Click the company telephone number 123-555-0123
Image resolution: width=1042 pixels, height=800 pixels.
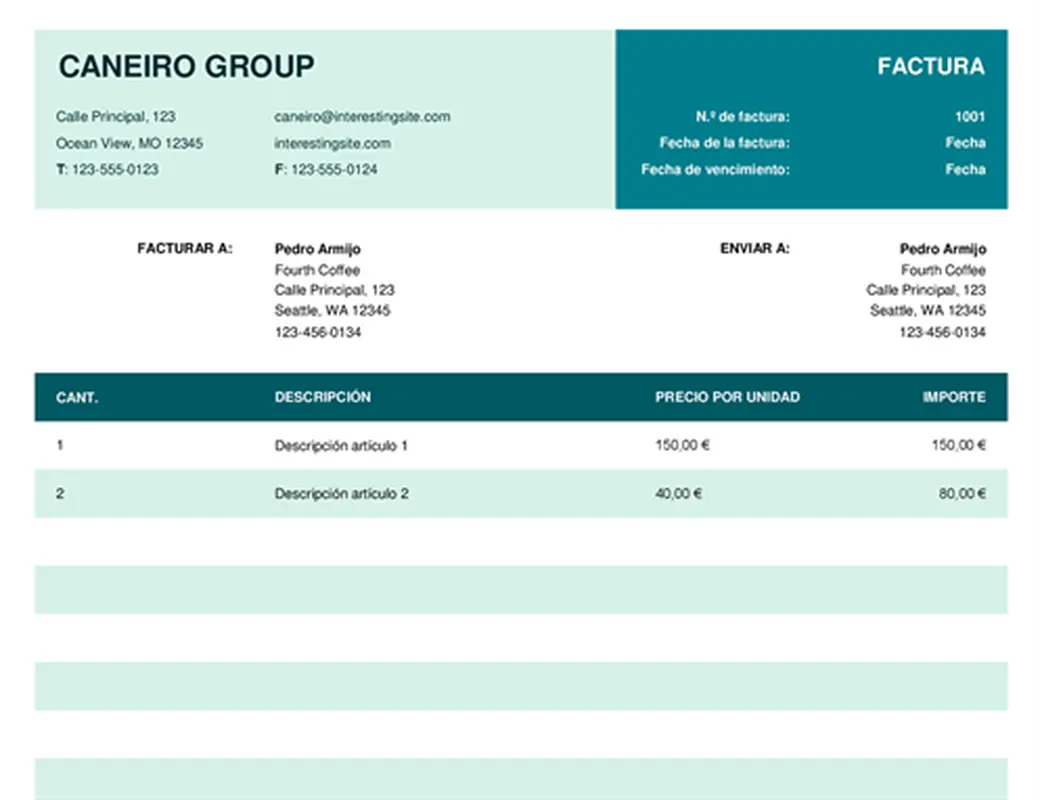114,170
